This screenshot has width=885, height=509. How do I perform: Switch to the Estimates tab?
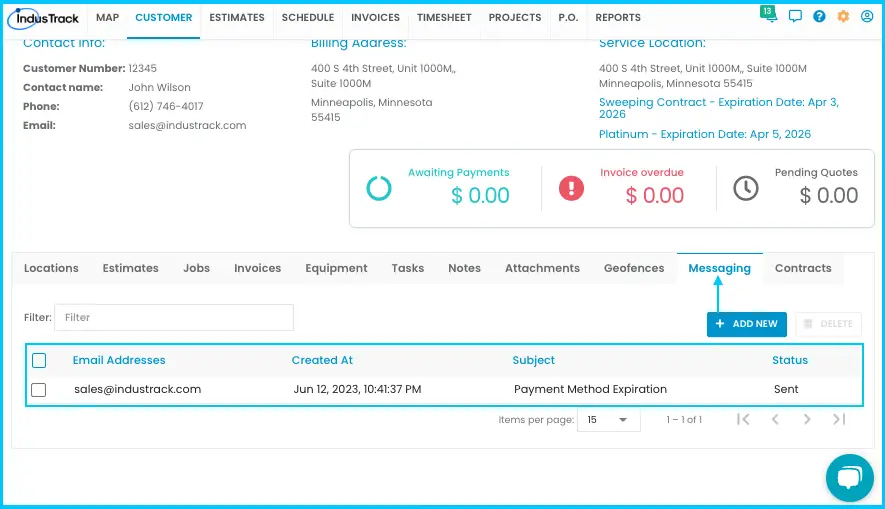(x=130, y=269)
